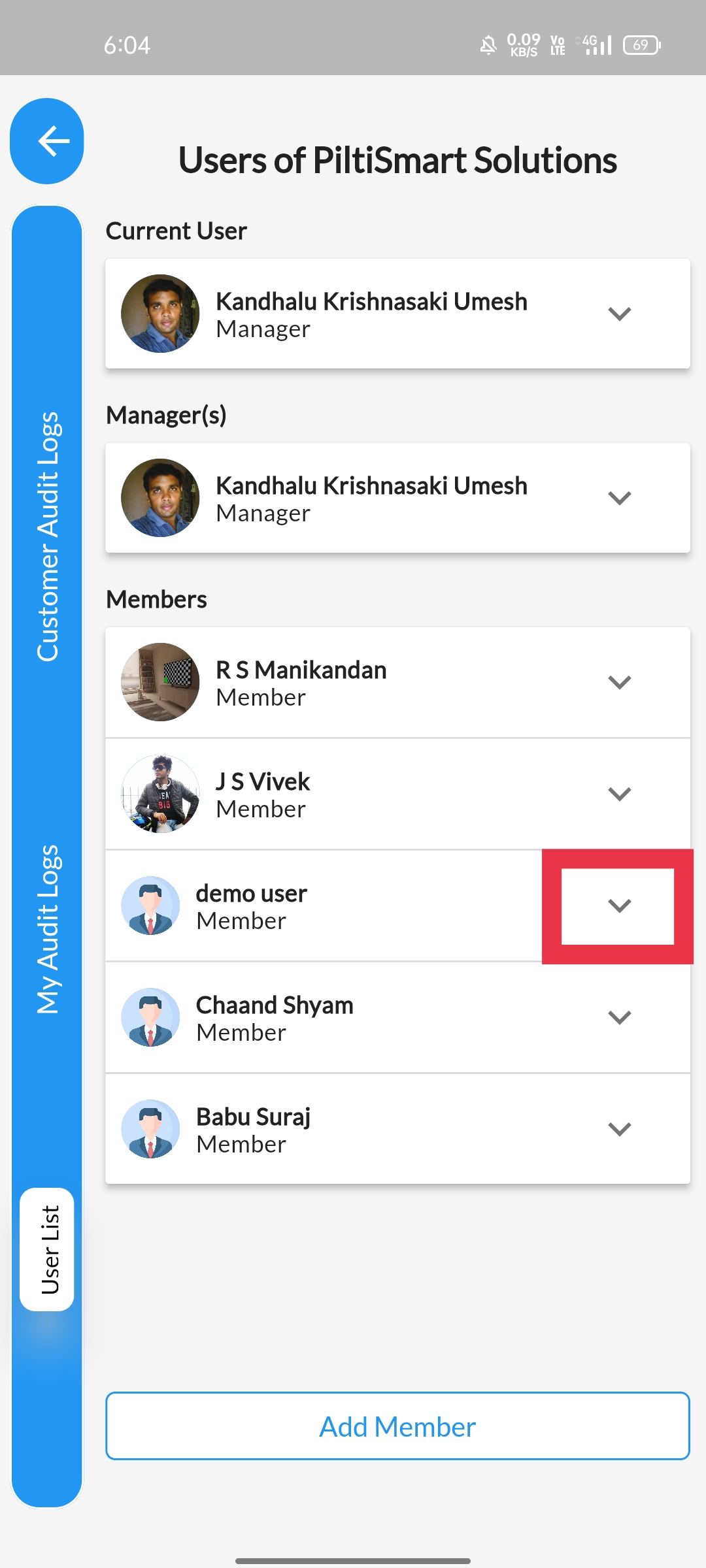Viewport: 706px width, 1568px height.
Task: Switch to My Audit Logs tab
Action: click(x=48, y=929)
